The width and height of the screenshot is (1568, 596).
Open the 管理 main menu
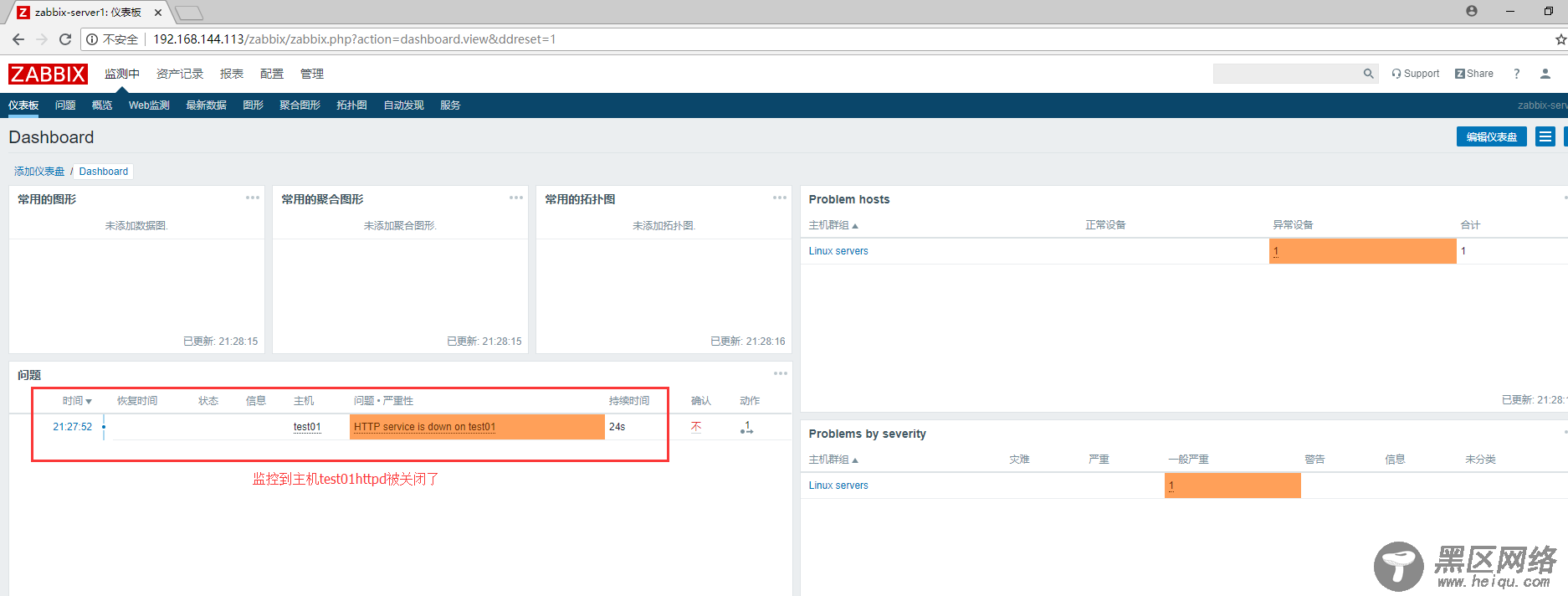pos(312,74)
